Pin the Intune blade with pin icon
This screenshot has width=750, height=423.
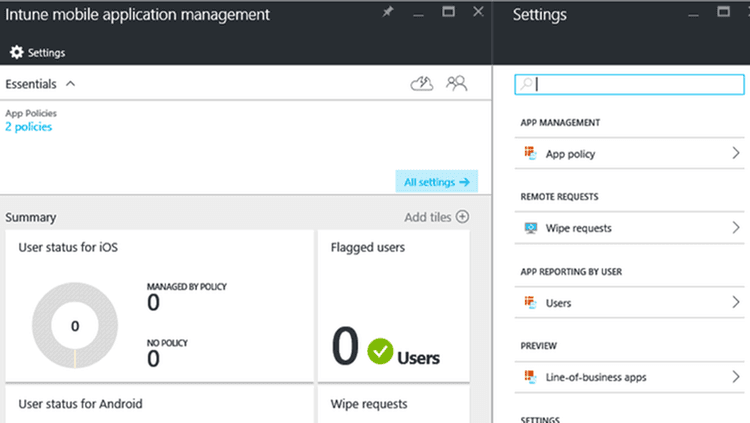tap(388, 13)
